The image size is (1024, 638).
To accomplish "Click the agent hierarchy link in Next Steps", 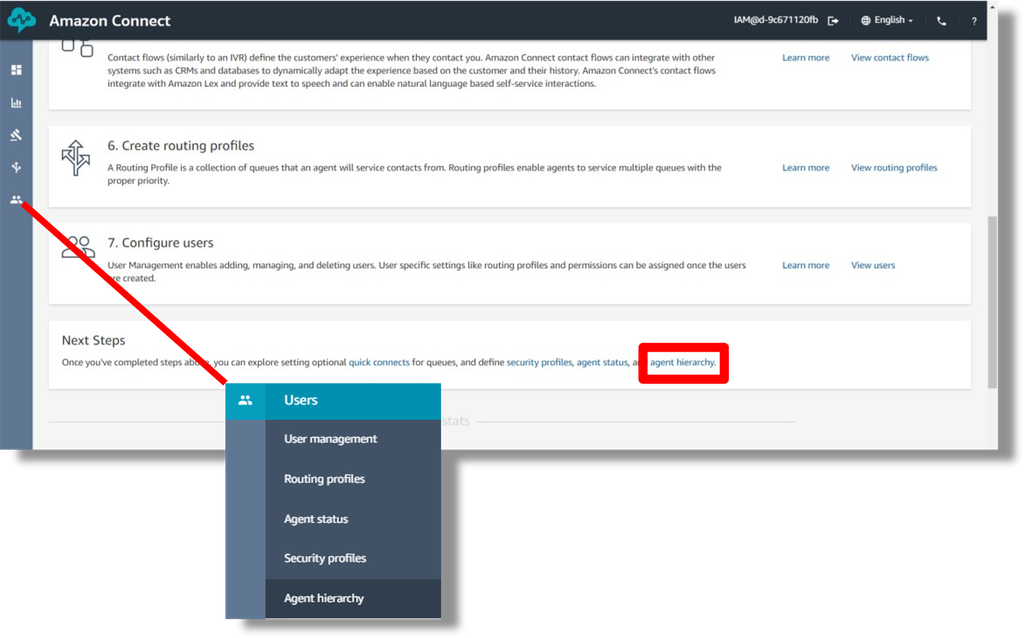I will [x=682, y=362].
